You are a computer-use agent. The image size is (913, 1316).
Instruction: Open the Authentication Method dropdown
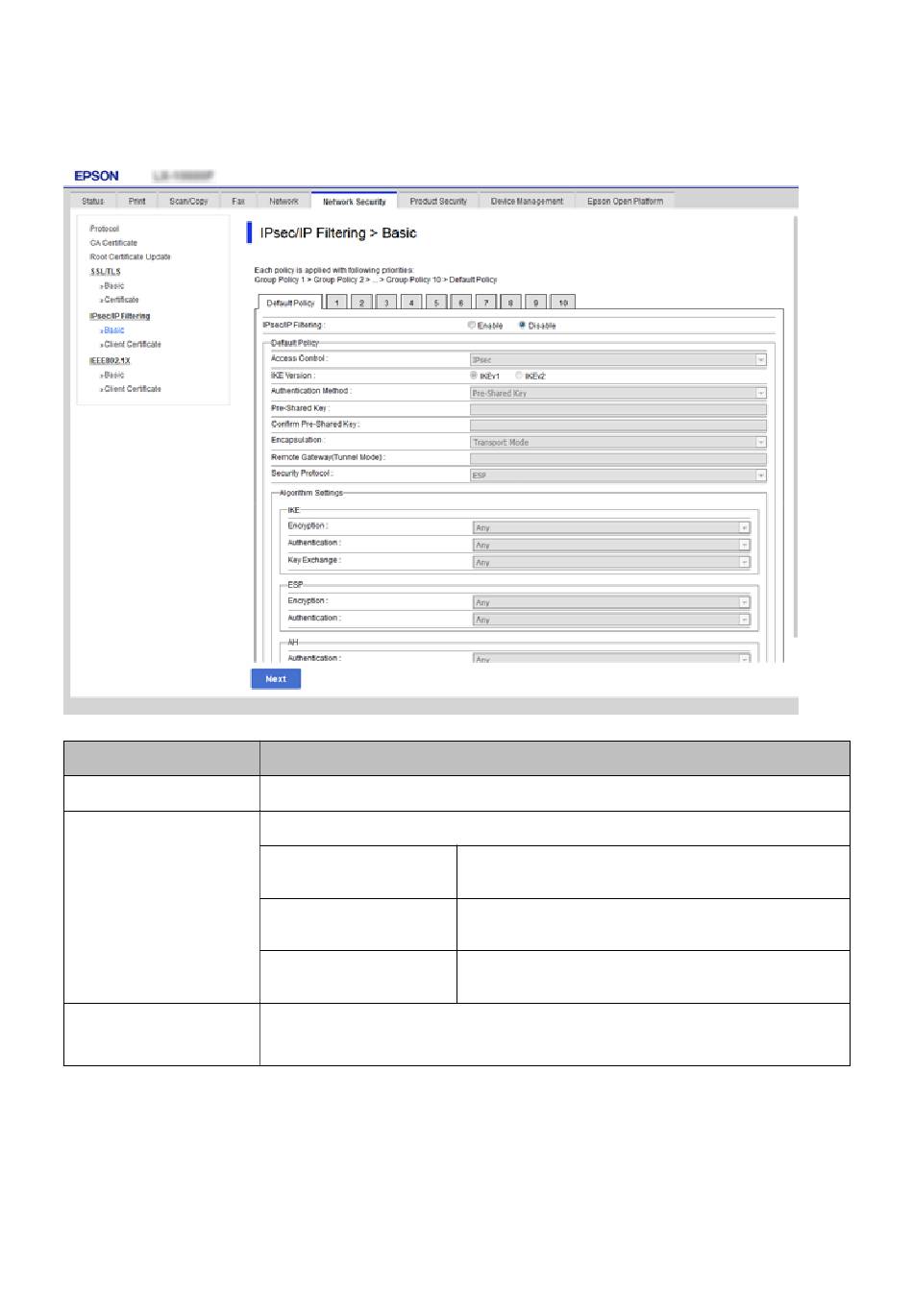(x=618, y=393)
